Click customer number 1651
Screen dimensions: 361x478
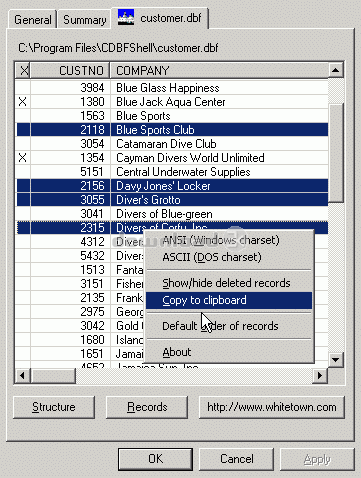[x=92, y=354]
